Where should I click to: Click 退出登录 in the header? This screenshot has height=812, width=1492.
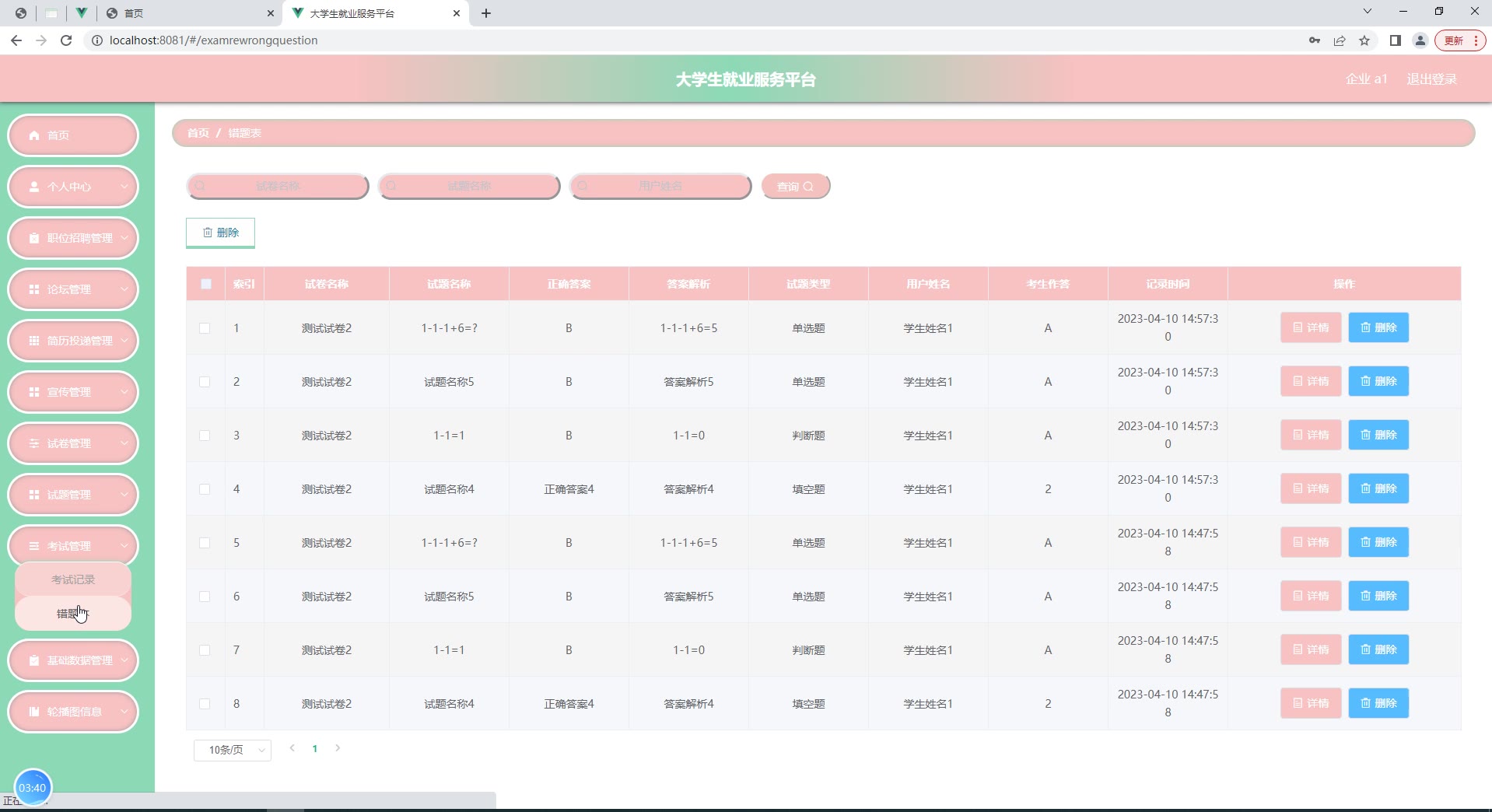tap(1432, 79)
